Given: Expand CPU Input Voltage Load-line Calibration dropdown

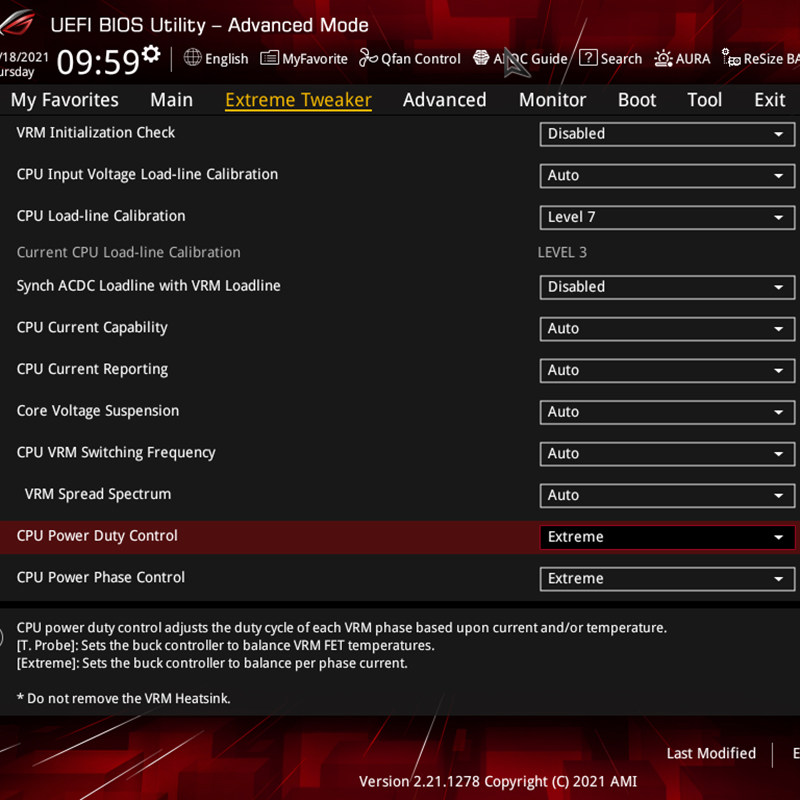Looking at the screenshot, I should pos(667,176).
